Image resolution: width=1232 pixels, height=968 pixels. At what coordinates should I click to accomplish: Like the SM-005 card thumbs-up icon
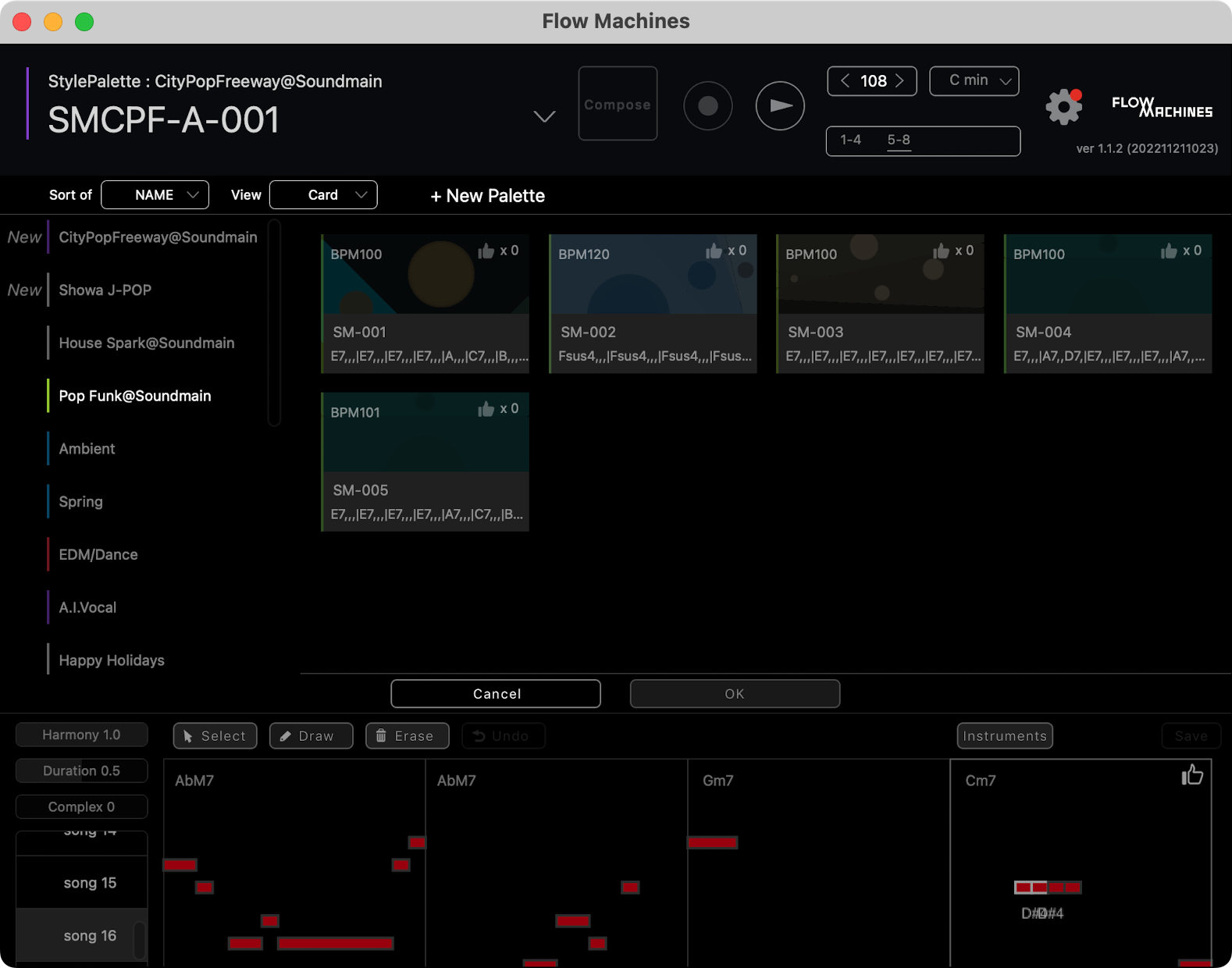pos(486,409)
